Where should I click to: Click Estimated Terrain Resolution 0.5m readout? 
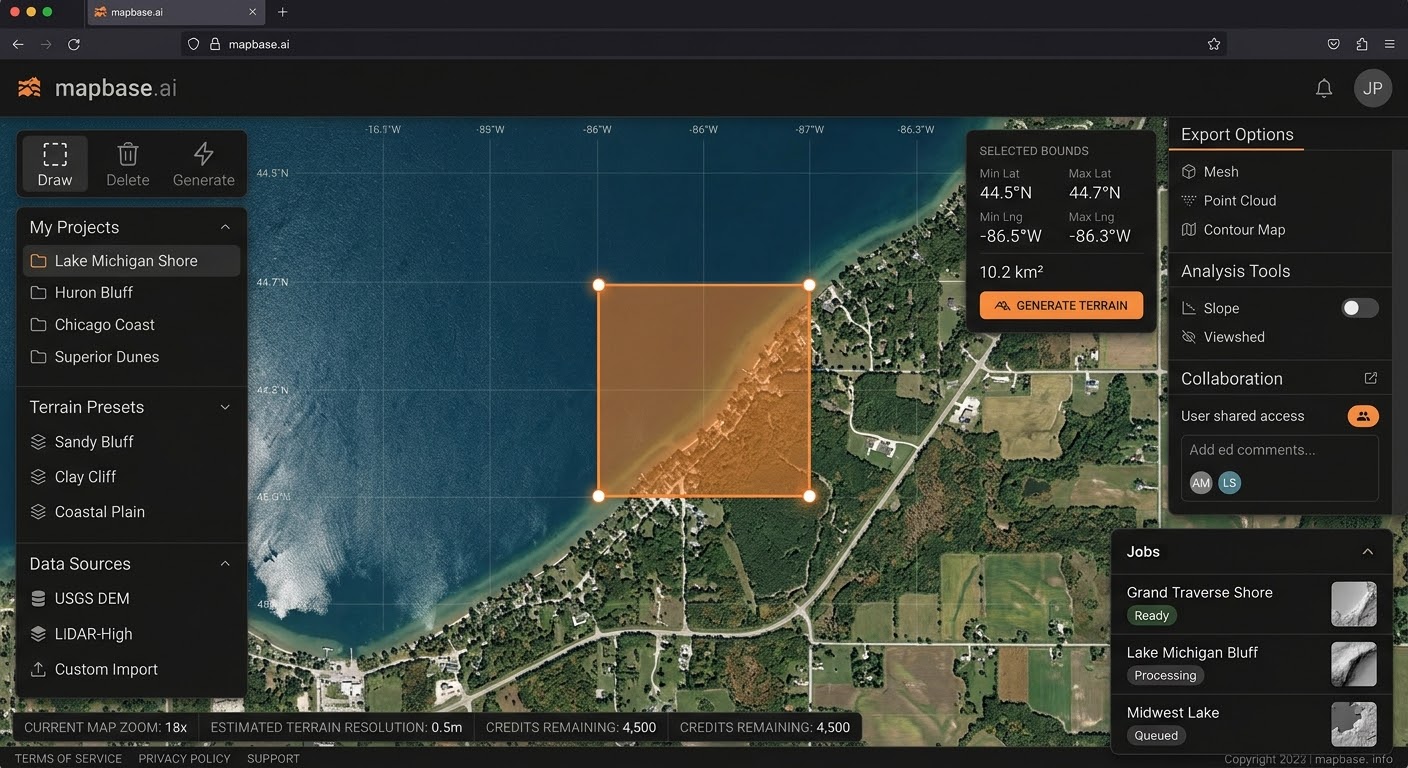pos(336,728)
